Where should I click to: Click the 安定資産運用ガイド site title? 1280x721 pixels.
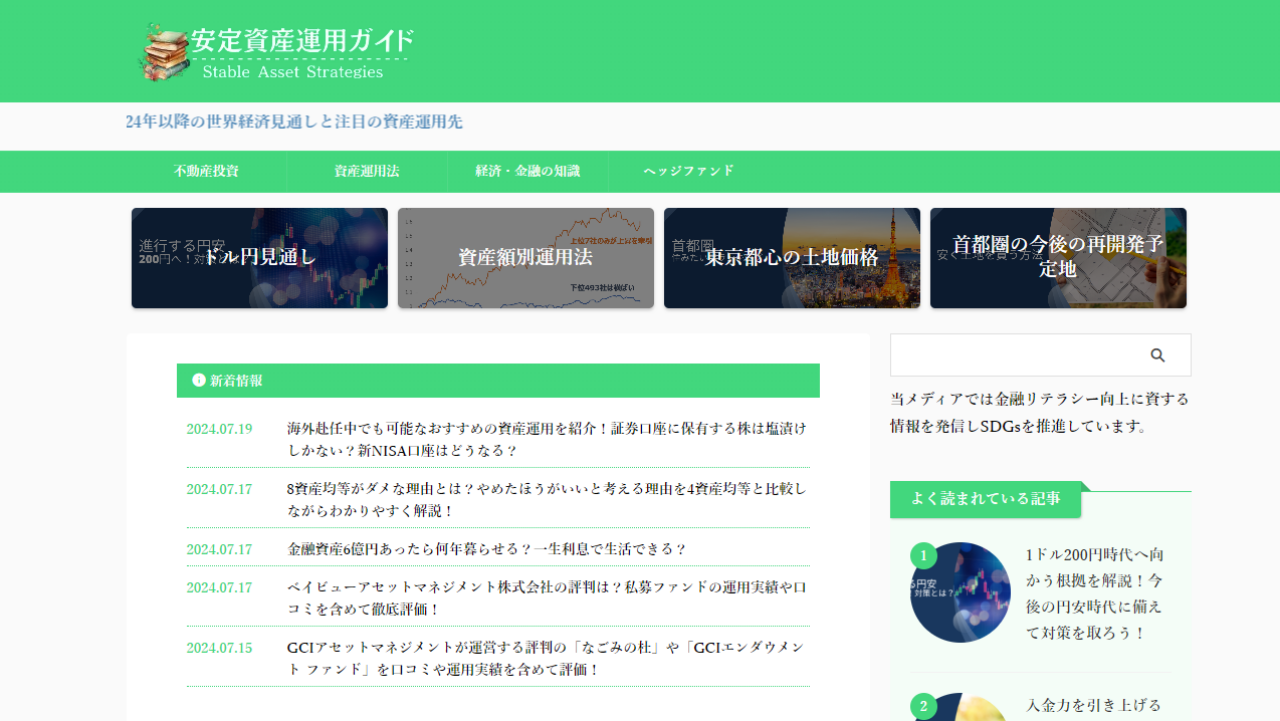302,41
